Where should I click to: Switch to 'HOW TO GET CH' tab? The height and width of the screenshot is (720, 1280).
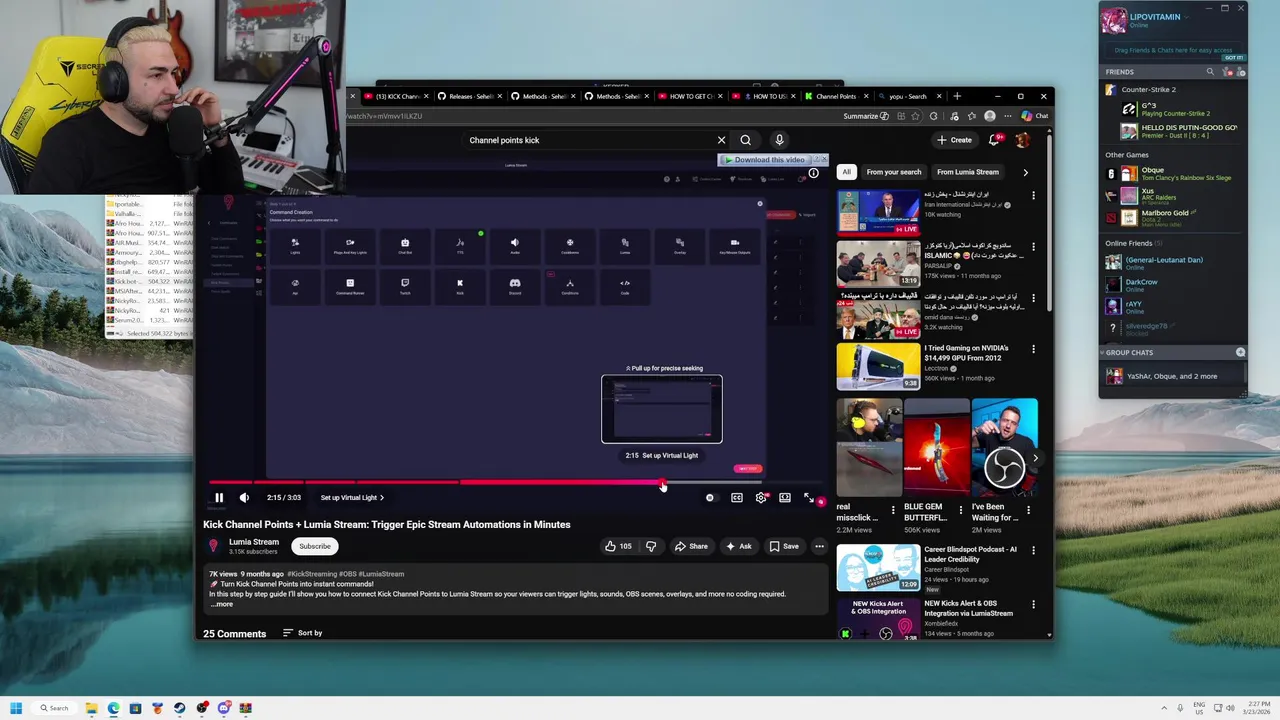tap(690, 97)
